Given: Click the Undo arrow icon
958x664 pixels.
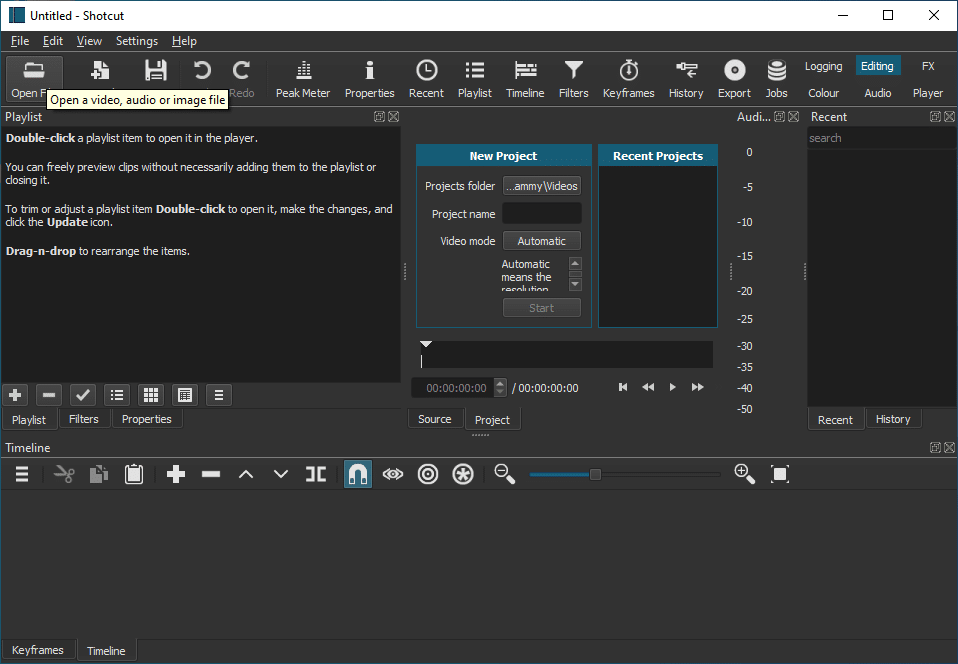Looking at the screenshot, I should pyautogui.click(x=202, y=71).
